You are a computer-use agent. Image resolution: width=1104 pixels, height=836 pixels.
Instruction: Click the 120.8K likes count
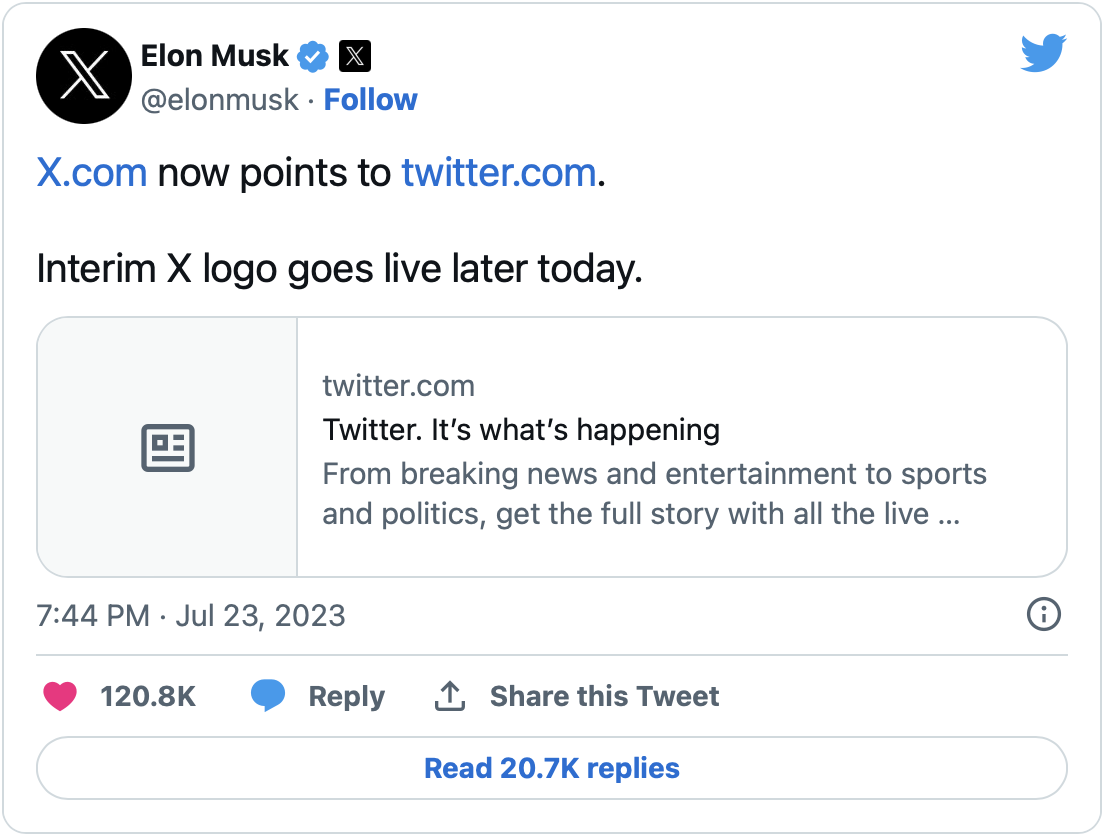148,696
